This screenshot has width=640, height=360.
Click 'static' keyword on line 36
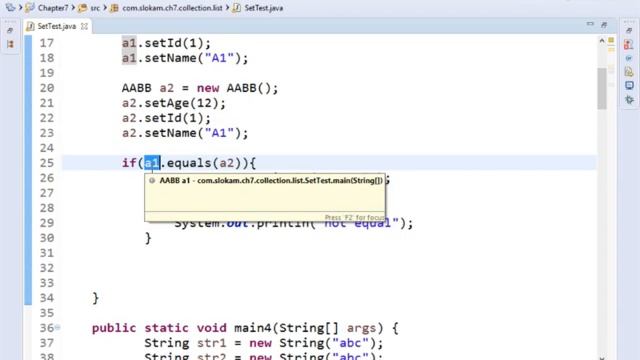pos(166,328)
